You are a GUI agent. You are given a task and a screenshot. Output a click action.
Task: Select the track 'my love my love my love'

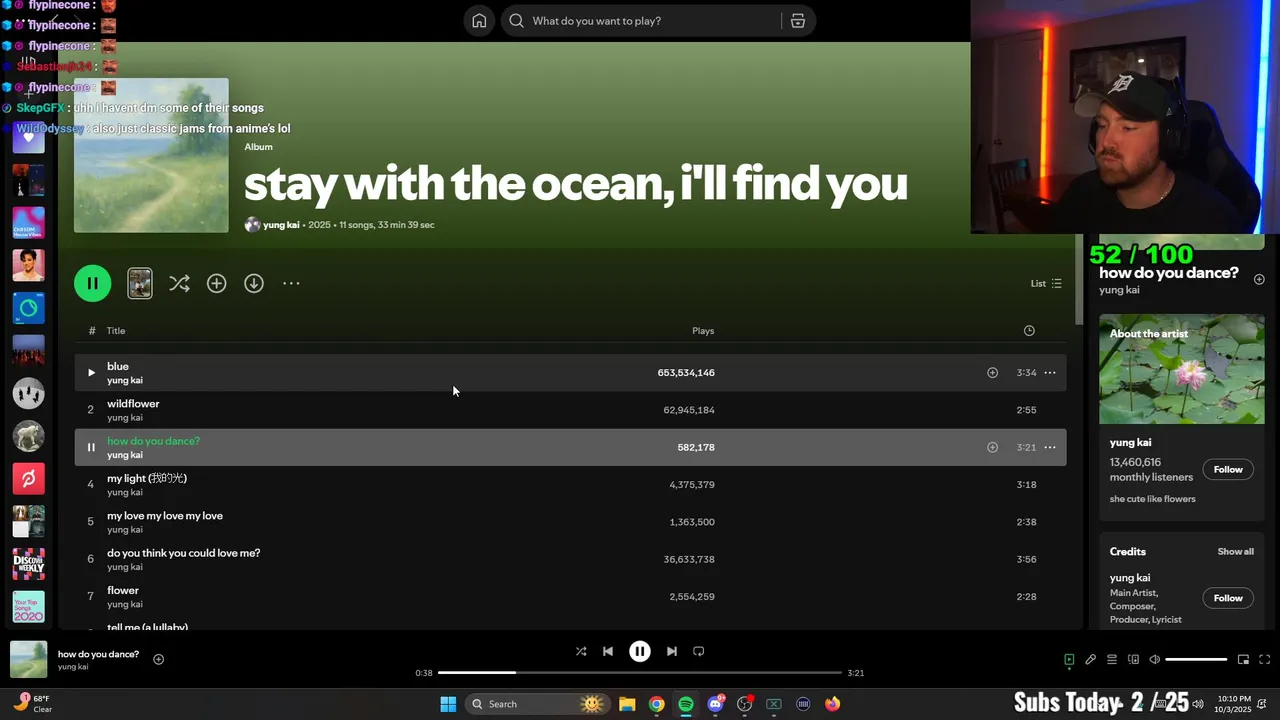point(570,522)
